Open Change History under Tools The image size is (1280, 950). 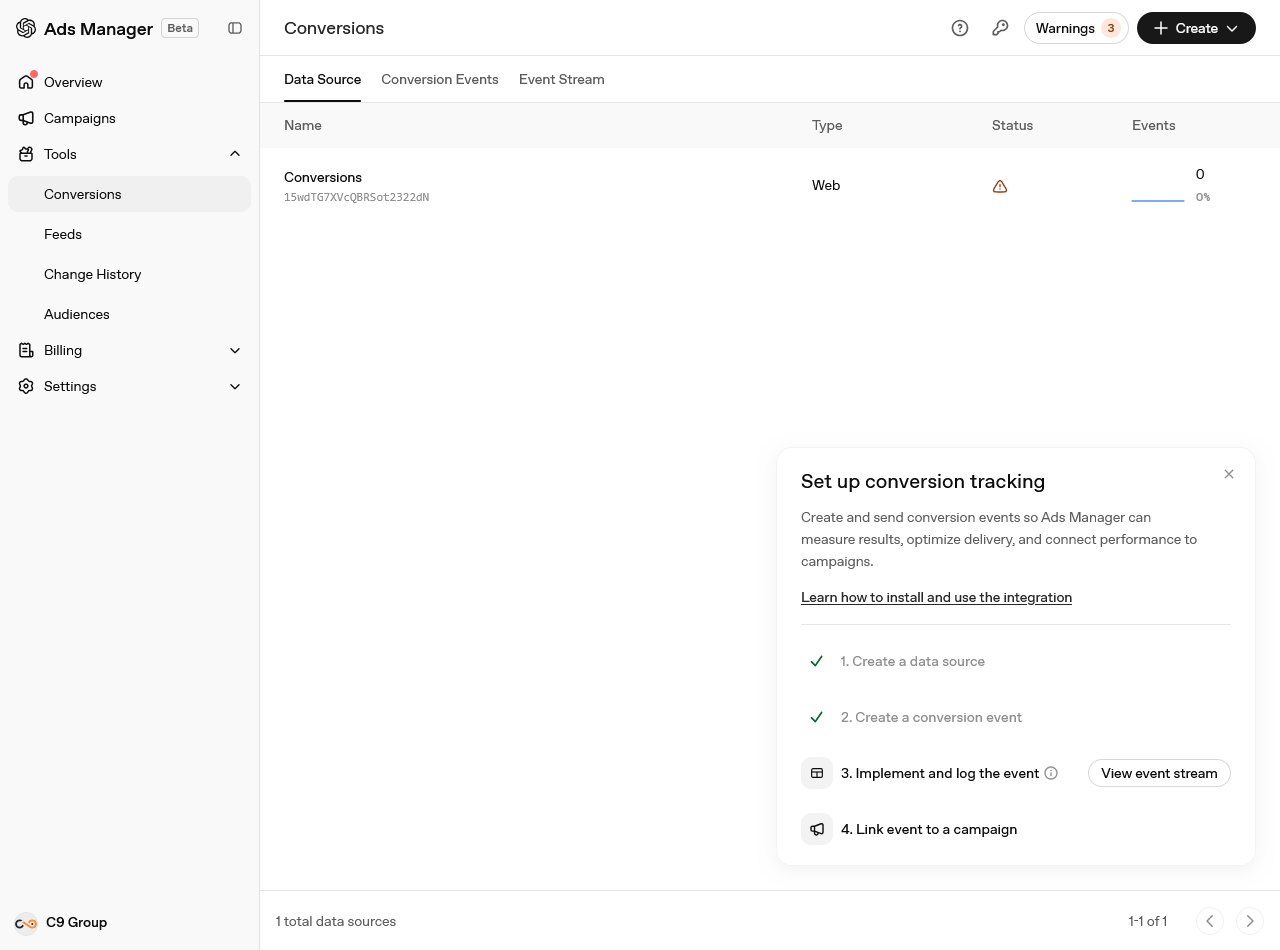click(x=130, y=274)
